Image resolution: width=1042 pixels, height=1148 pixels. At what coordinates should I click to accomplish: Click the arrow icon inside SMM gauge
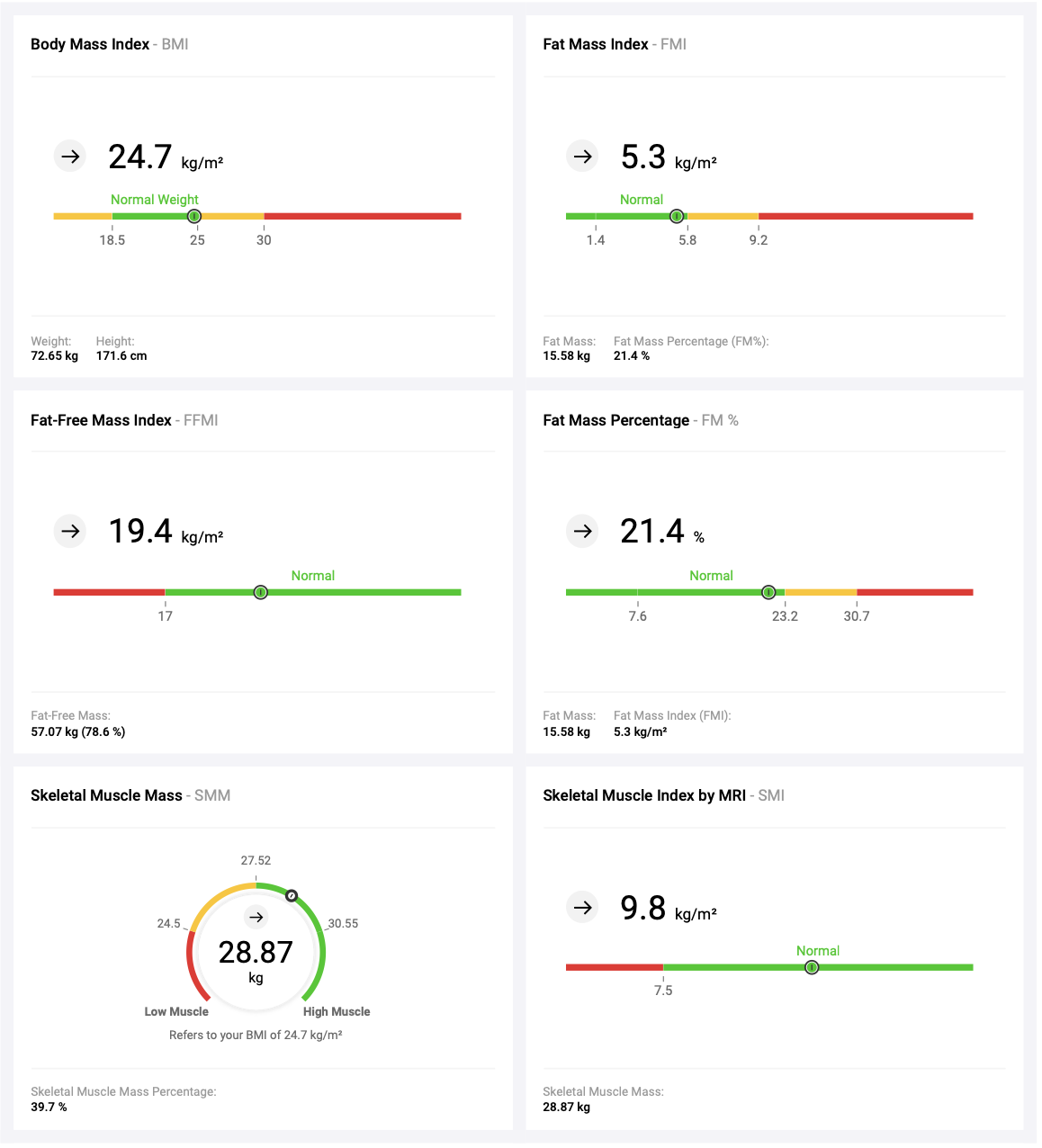[256, 917]
